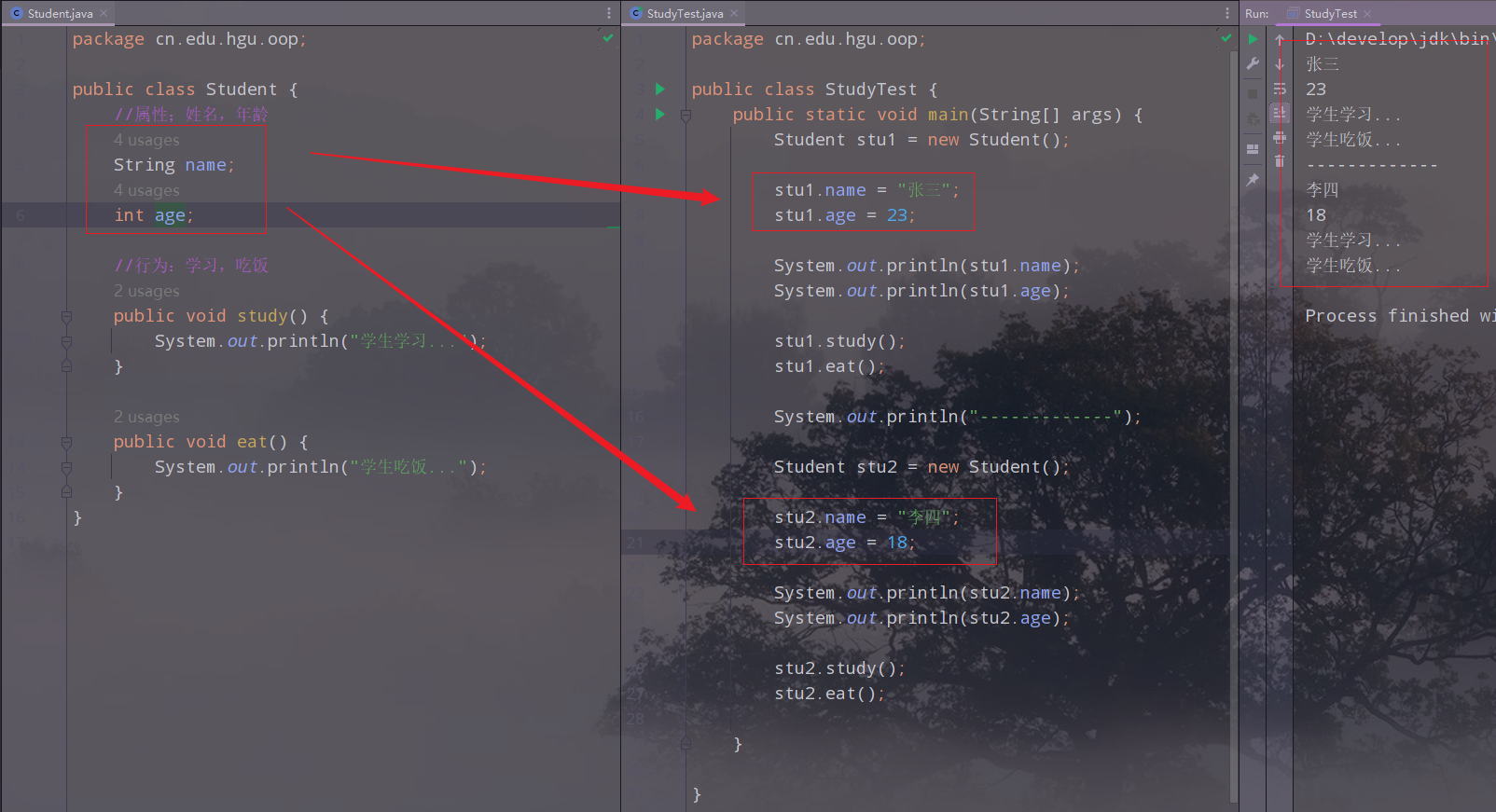
Task: Click 'stu2.eat();' call
Action: (829, 694)
